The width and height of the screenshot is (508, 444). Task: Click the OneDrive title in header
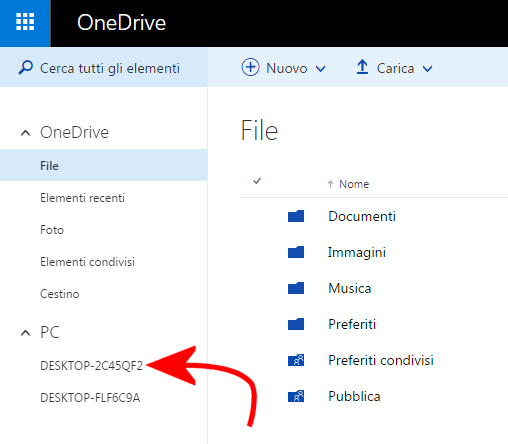click(121, 23)
